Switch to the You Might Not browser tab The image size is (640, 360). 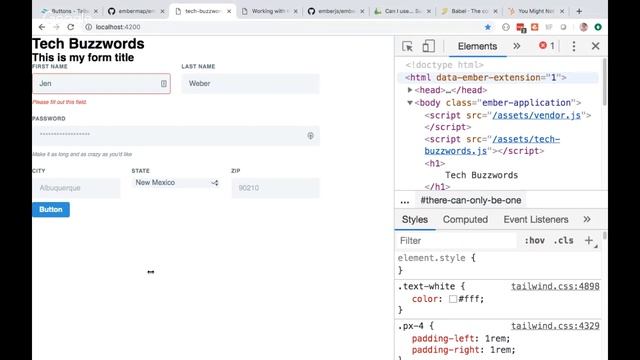coord(535,11)
